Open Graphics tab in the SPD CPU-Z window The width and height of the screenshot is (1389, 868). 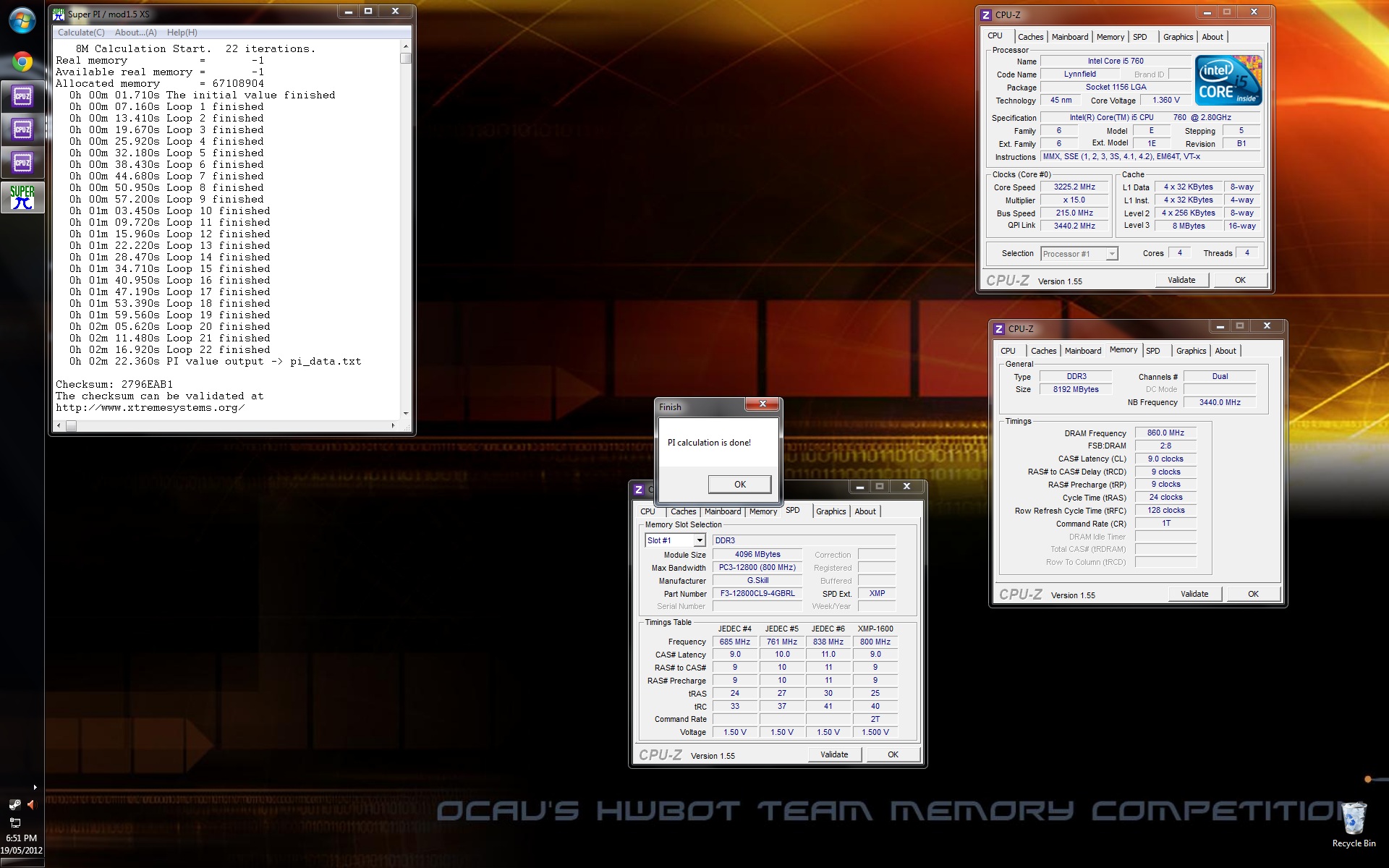831,511
